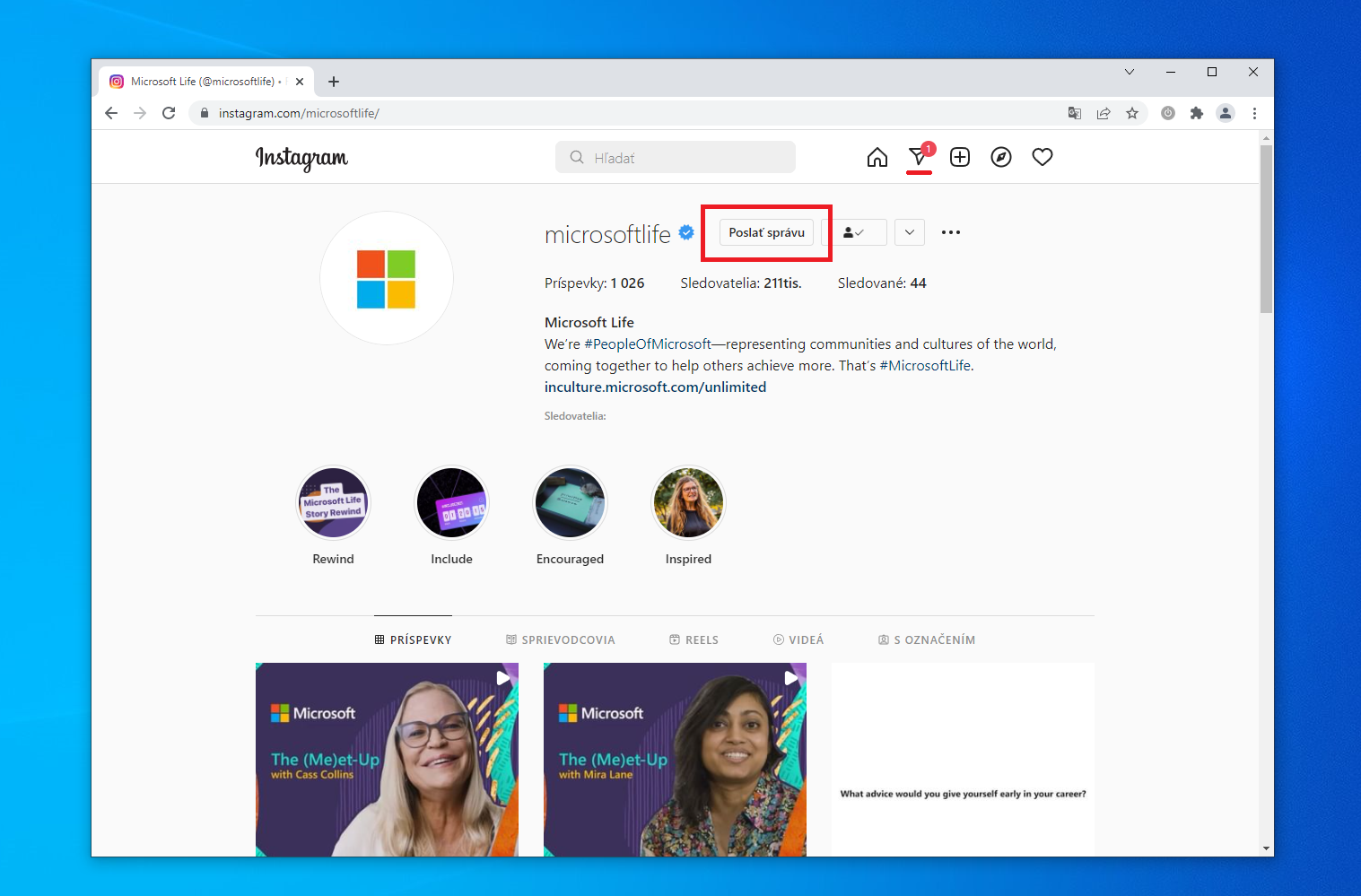
Task: Open Chrome three-dot menu
Action: click(1254, 113)
